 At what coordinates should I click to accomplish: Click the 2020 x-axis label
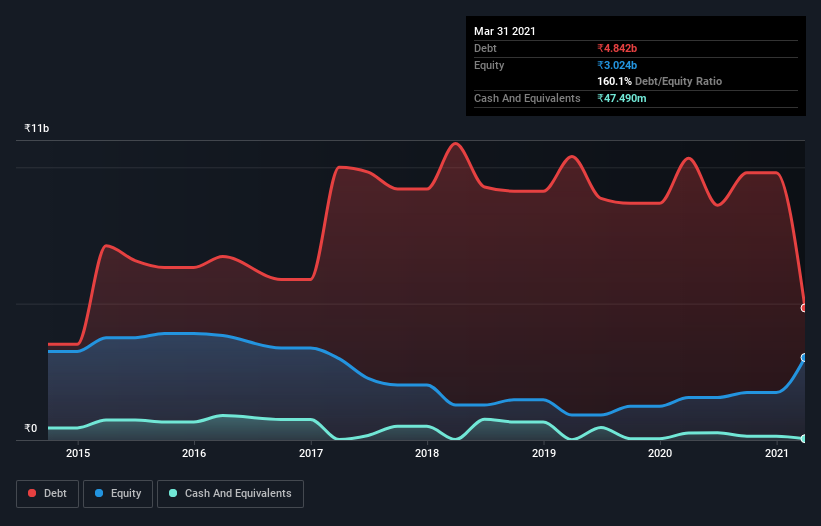pos(660,453)
